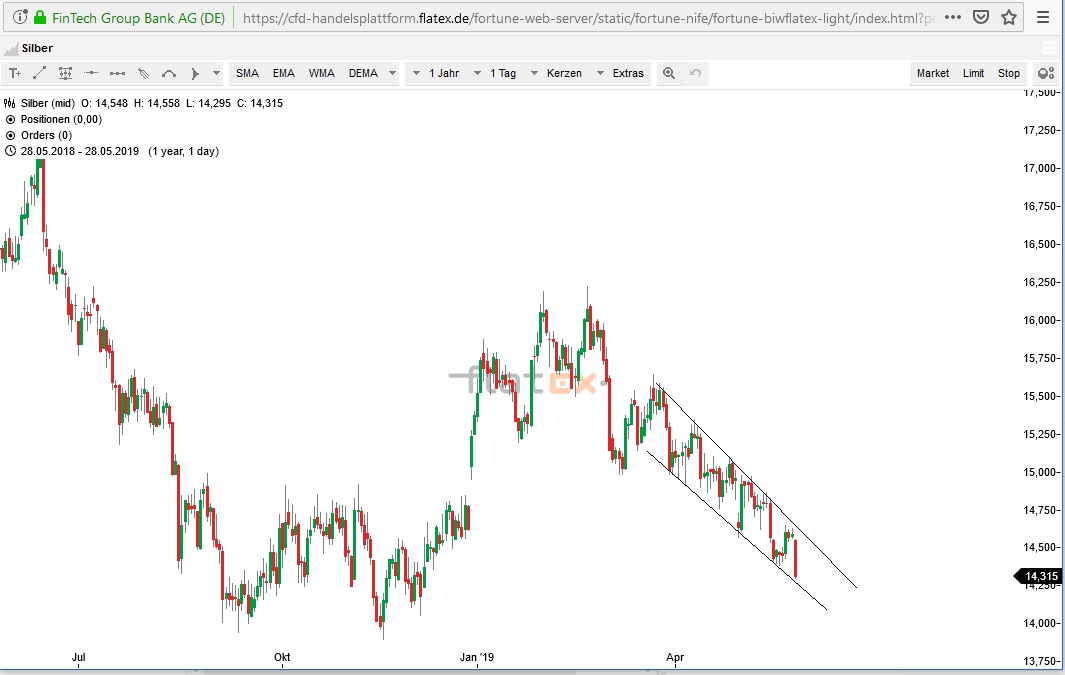Click the FinTech Group Bank AG certificate label
Viewport: 1065px width, 675px height.
(139, 18)
